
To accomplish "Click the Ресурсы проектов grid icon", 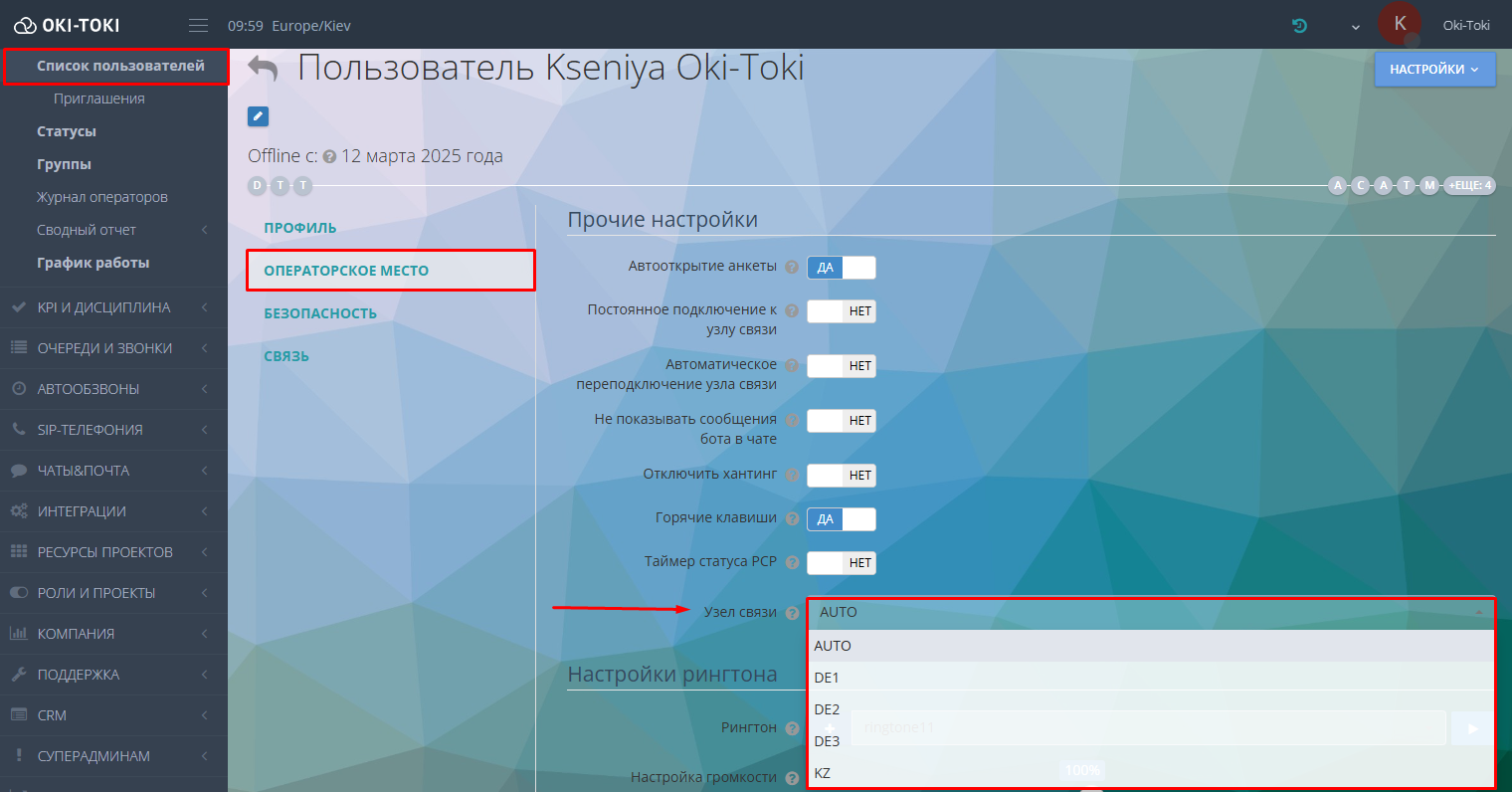I will click(x=18, y=552).
